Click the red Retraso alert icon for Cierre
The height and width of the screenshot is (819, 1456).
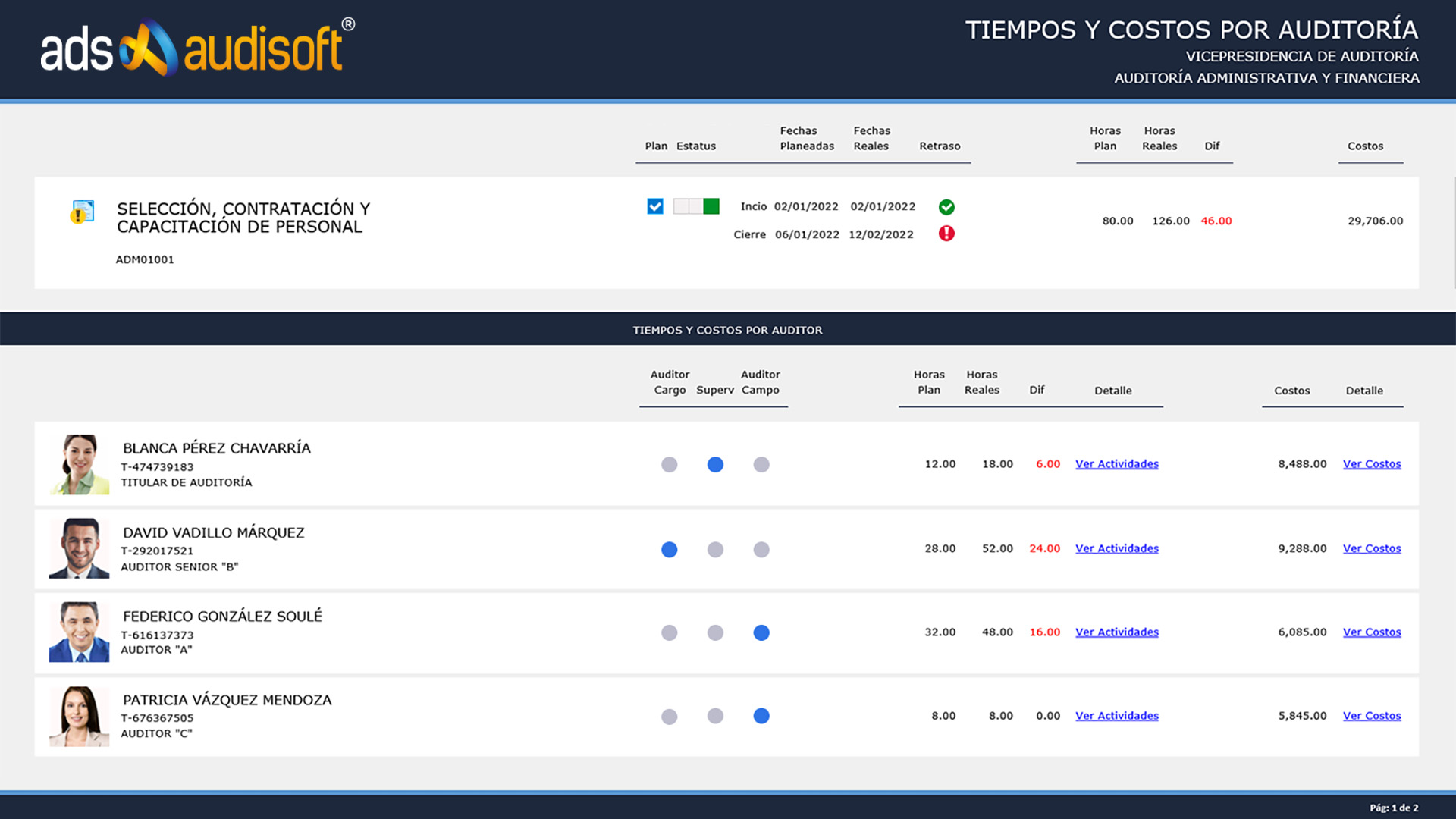tap(947, 234)
